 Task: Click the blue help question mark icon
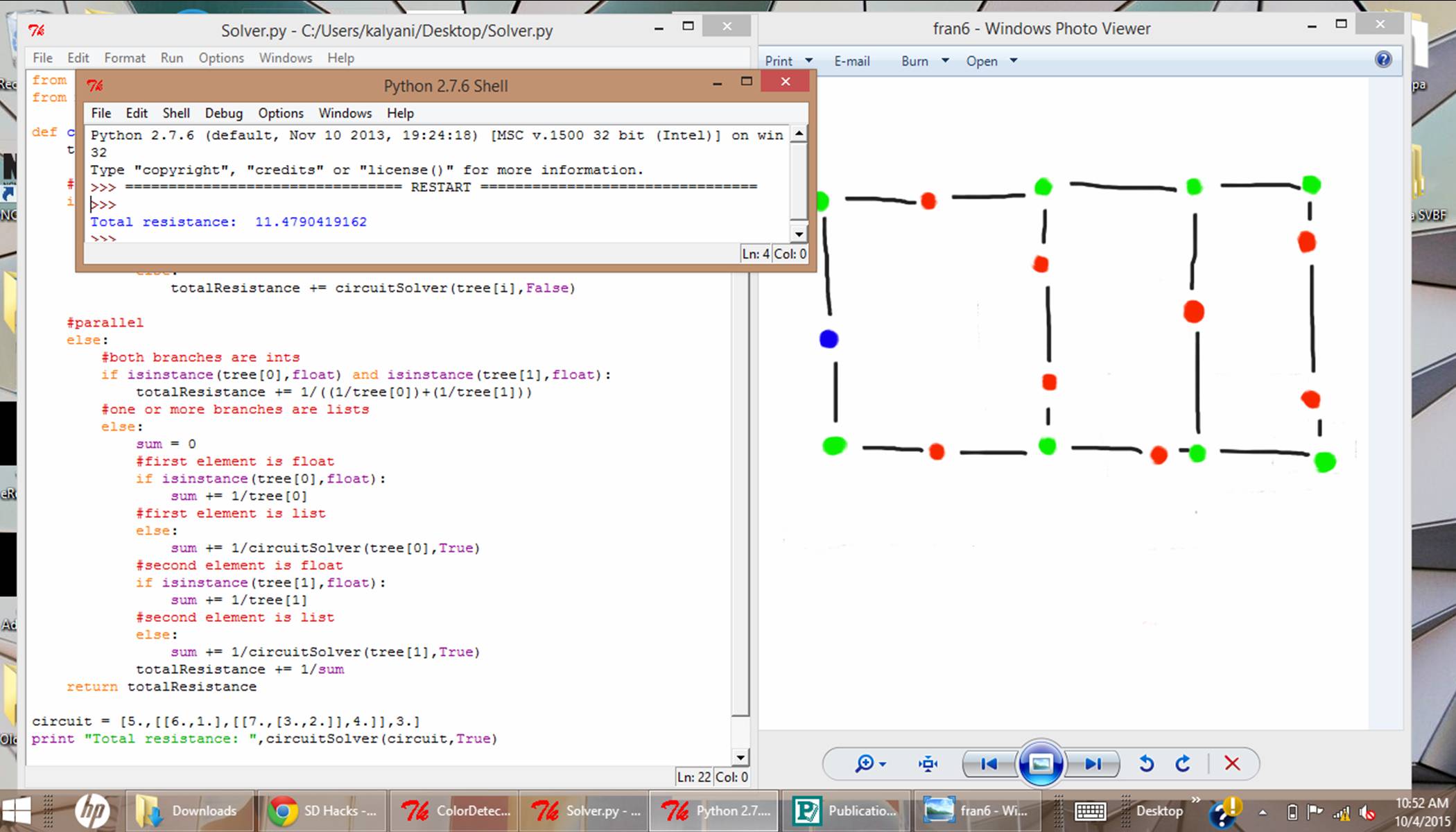click(x=1383, y=60)
